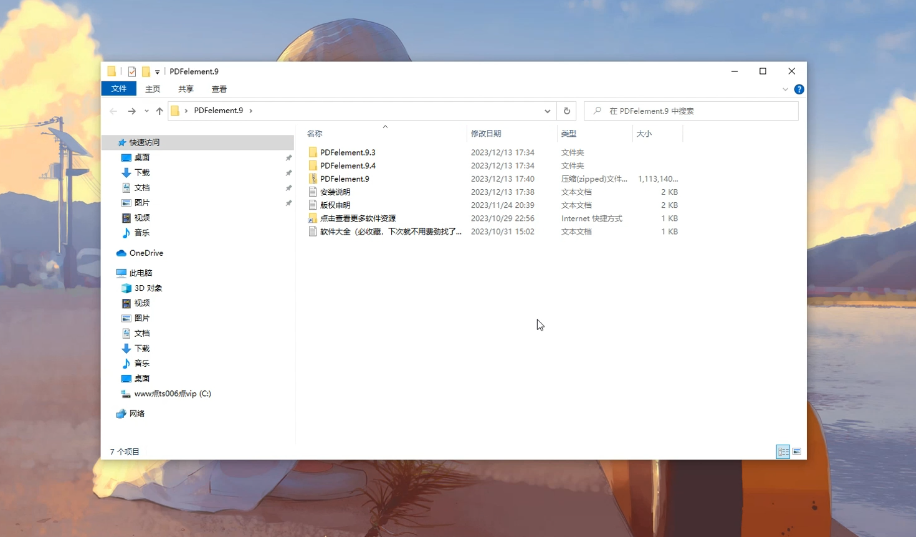The height and width of the screenshot is (537, 916).
Task: Open Customize Quick Access Toolbar dropdown
Action: point(157,72)
